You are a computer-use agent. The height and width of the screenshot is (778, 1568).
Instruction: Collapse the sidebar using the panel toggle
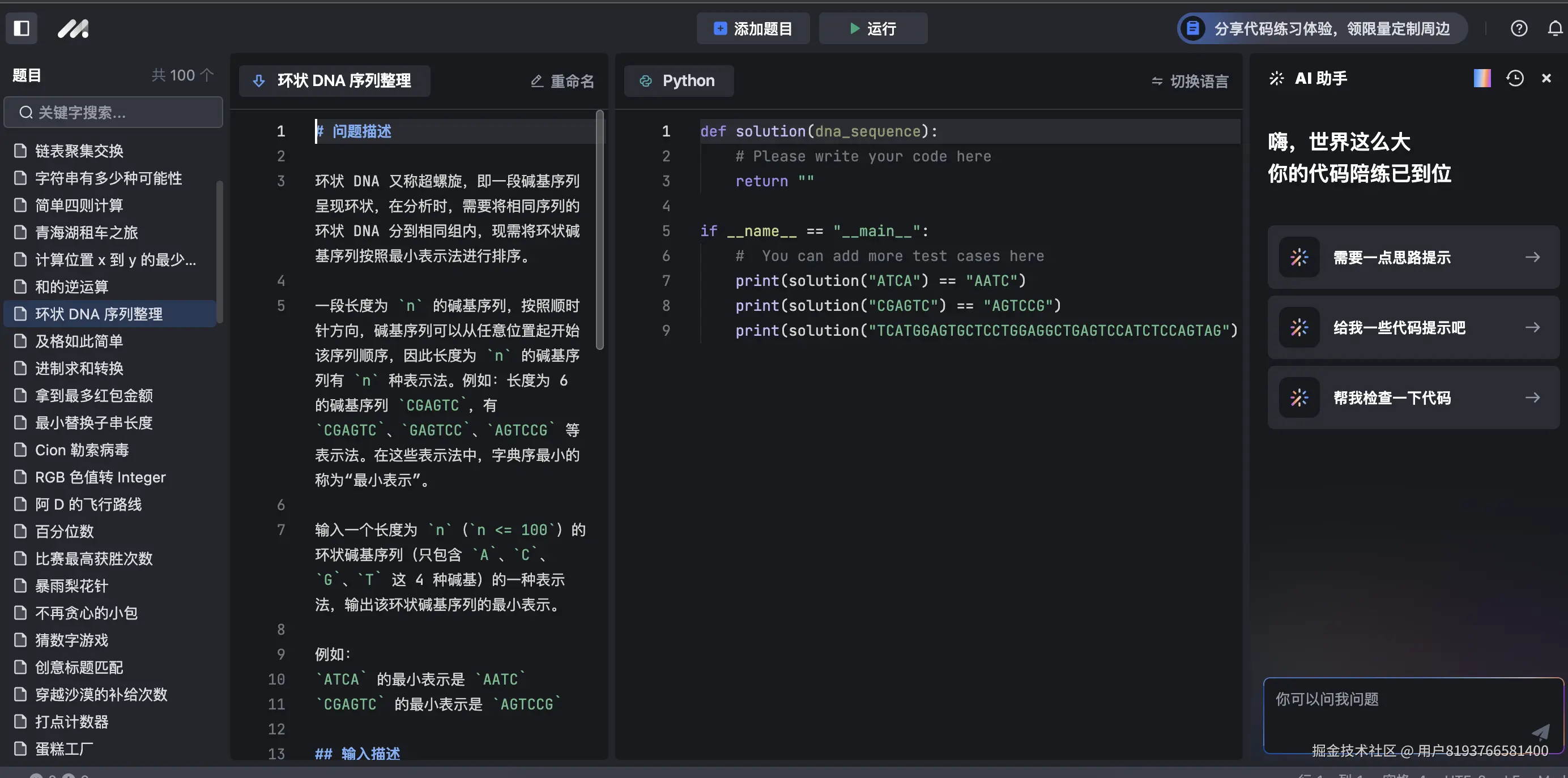22,28
